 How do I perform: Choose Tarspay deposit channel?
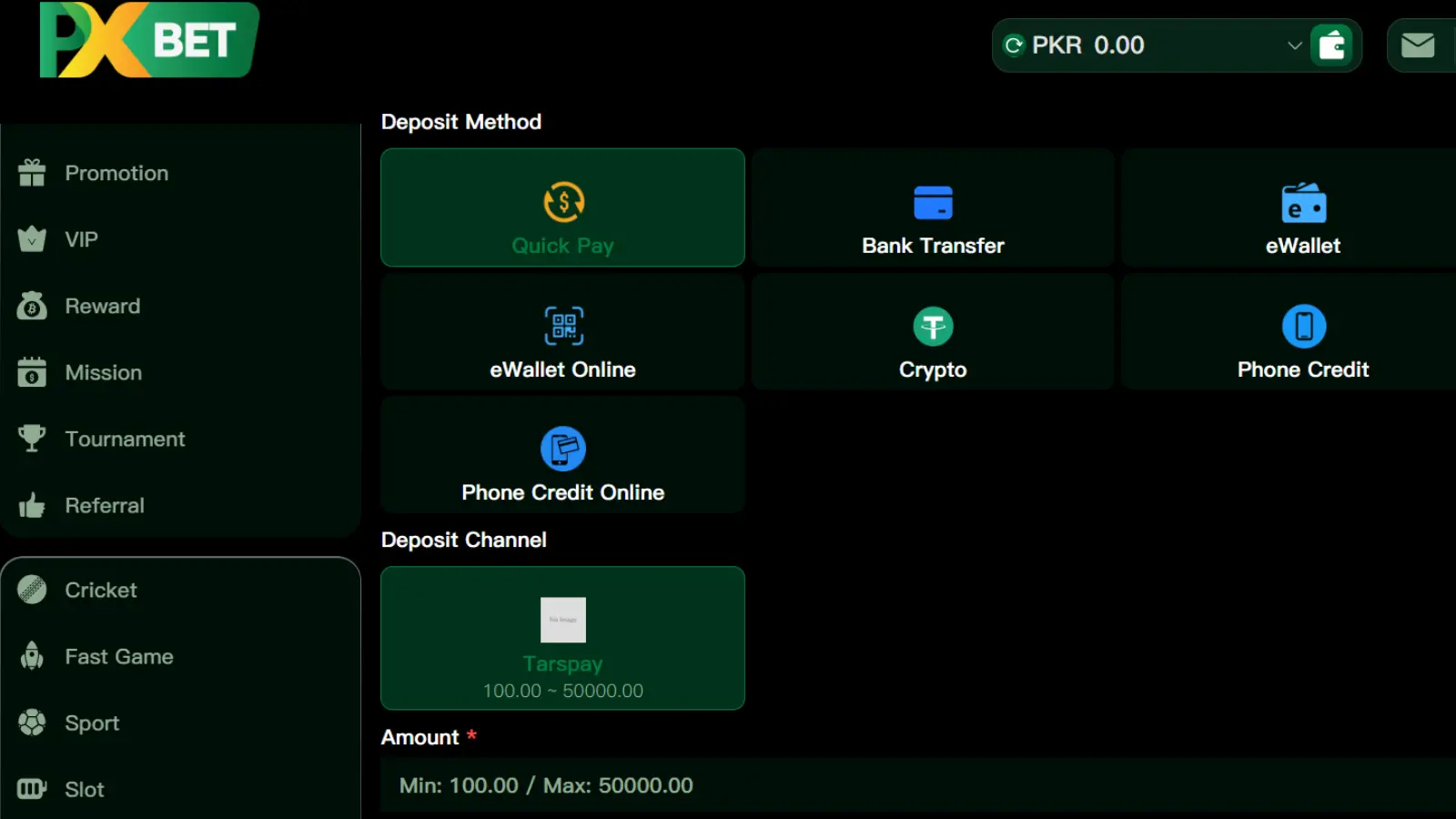coord(562,638)
